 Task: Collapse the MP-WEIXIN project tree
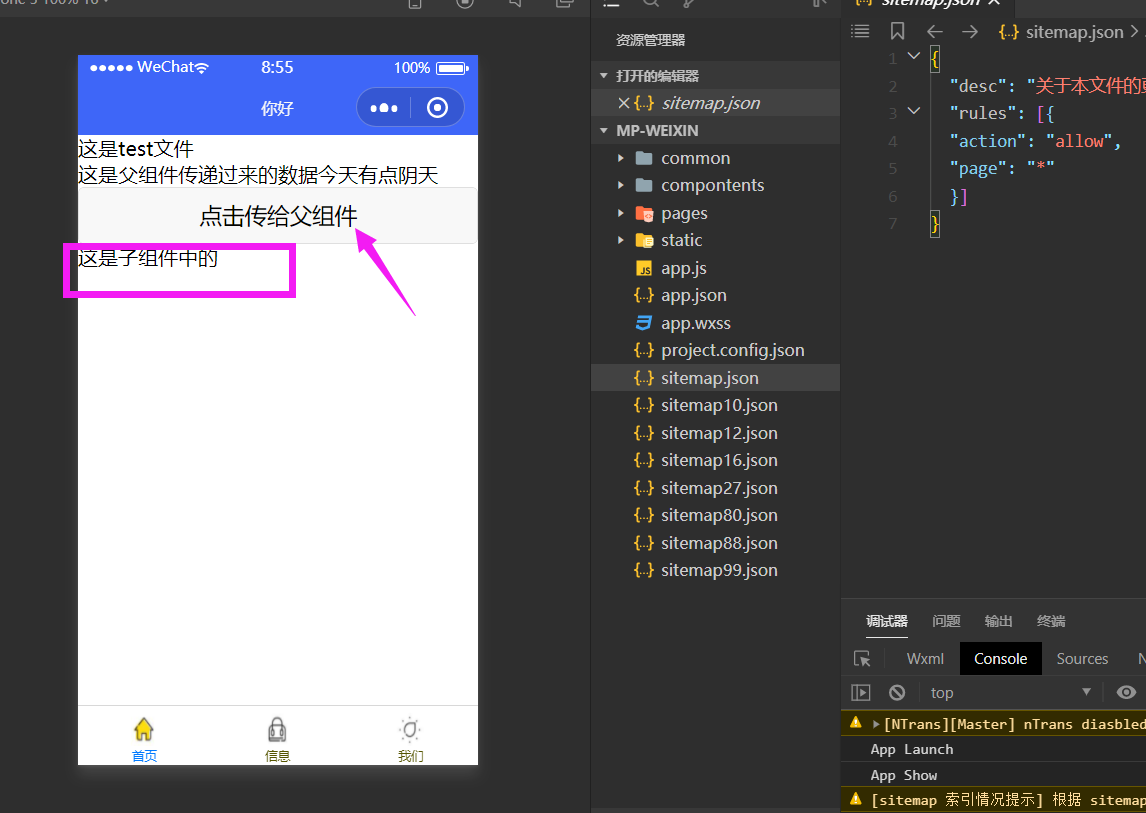[604, 131]
